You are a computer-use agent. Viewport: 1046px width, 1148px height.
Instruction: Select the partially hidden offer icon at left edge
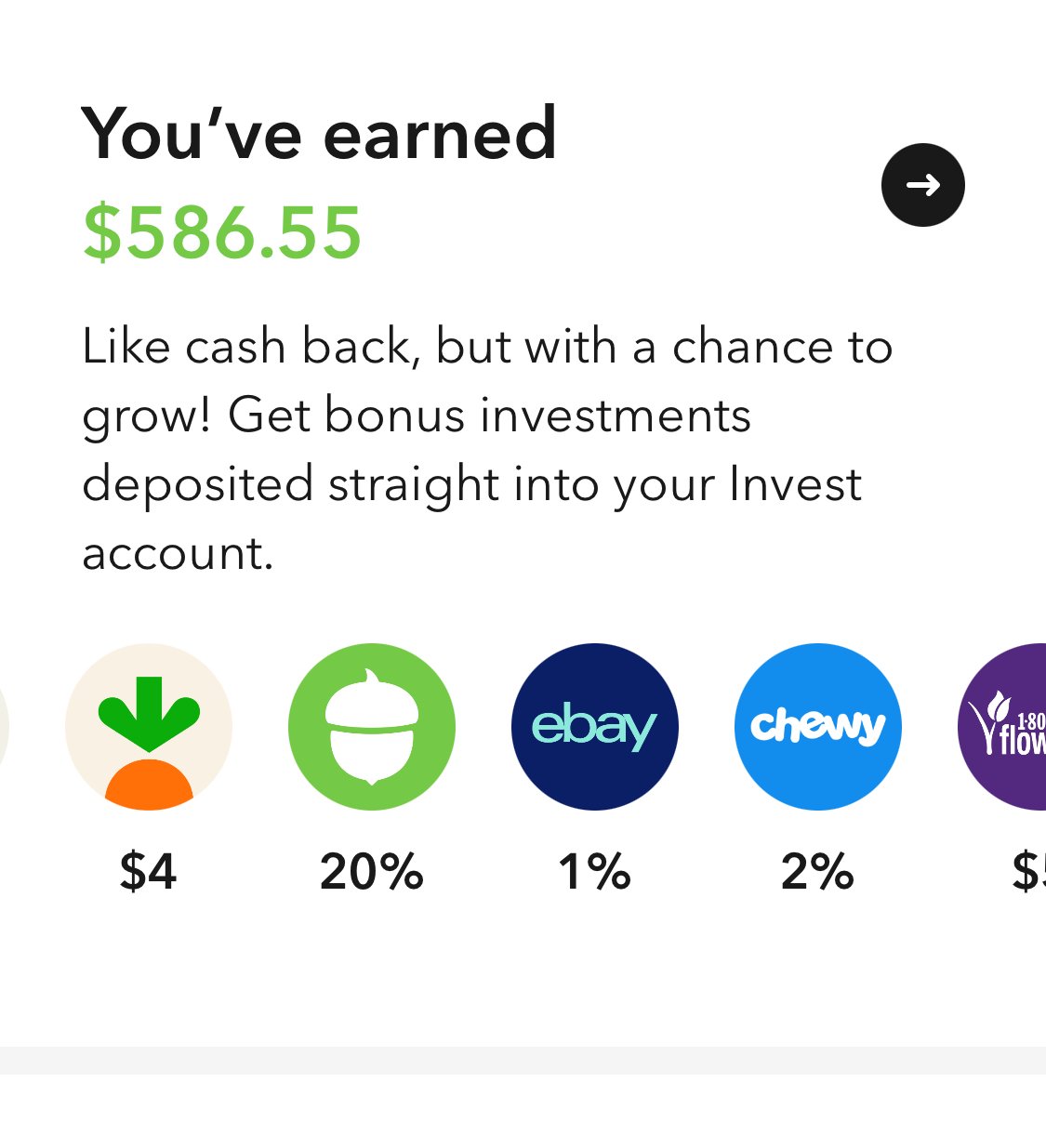(5, 727)
